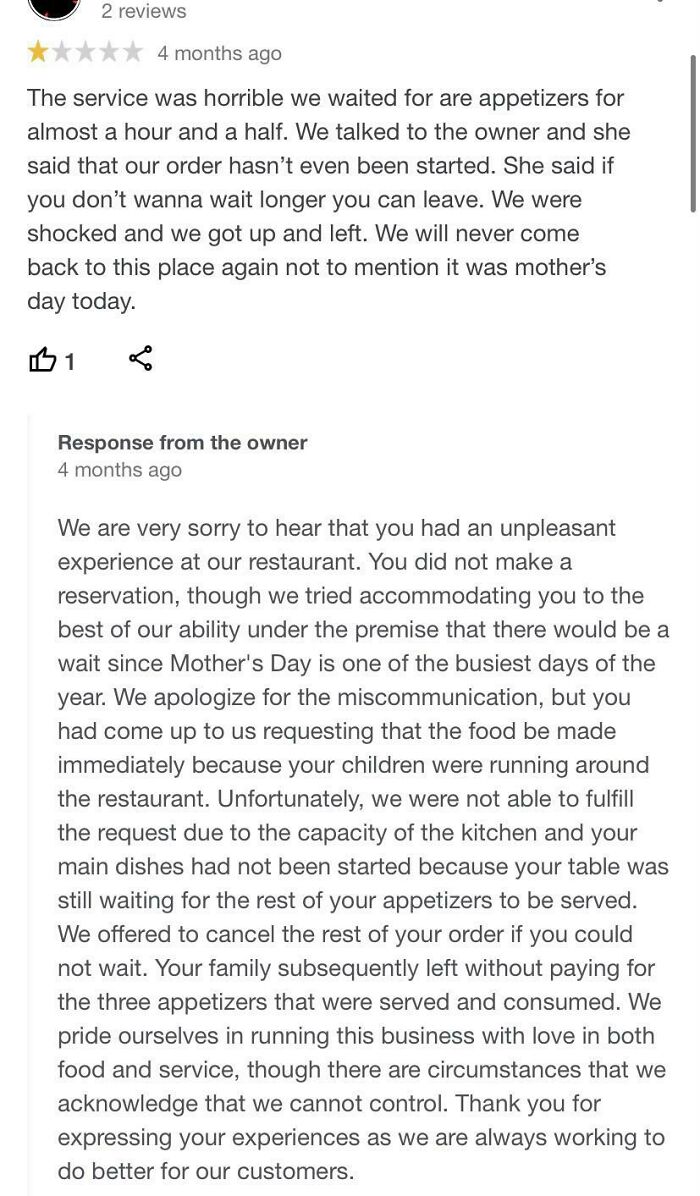700x1196 pixels.
Task: Open the share icon beside the like button
Action: (140, 358)
